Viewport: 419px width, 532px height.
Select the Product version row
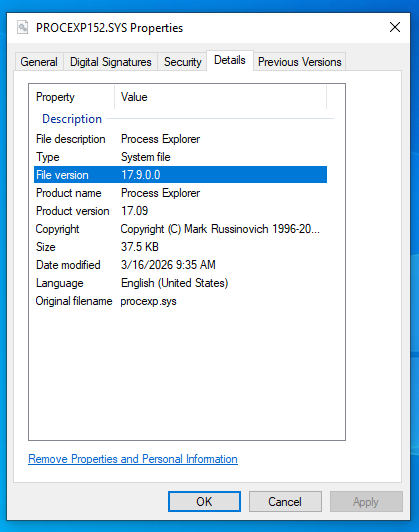click(x=180, y=211)
